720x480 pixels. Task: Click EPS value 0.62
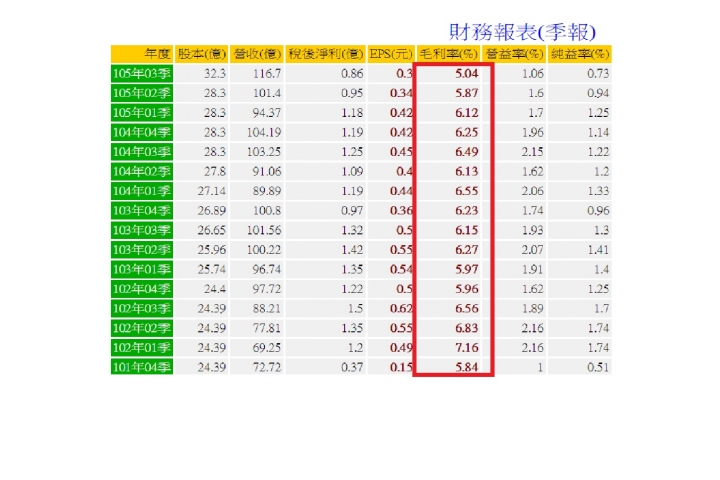pyautogui.click(x=401, y=309)
